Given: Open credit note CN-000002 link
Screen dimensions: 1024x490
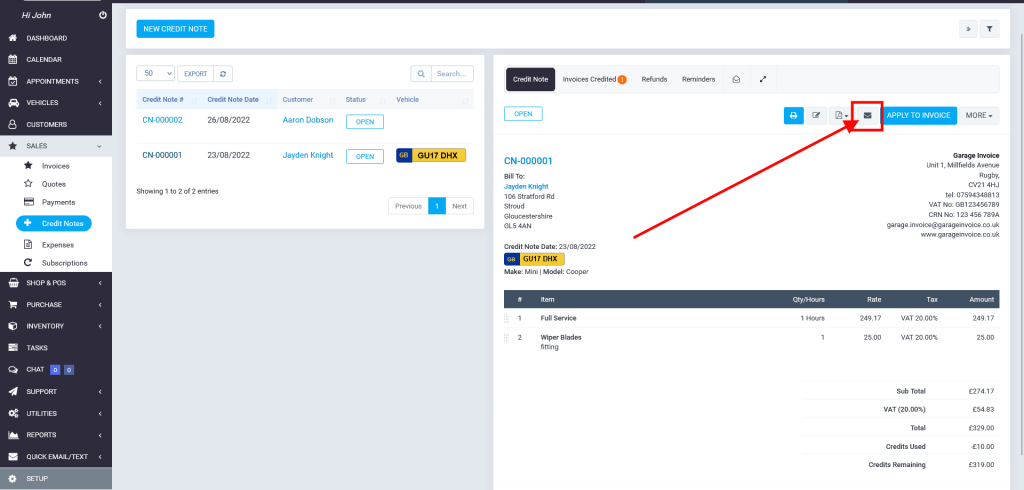Looking at the screenshot, I should click(162, 120).
